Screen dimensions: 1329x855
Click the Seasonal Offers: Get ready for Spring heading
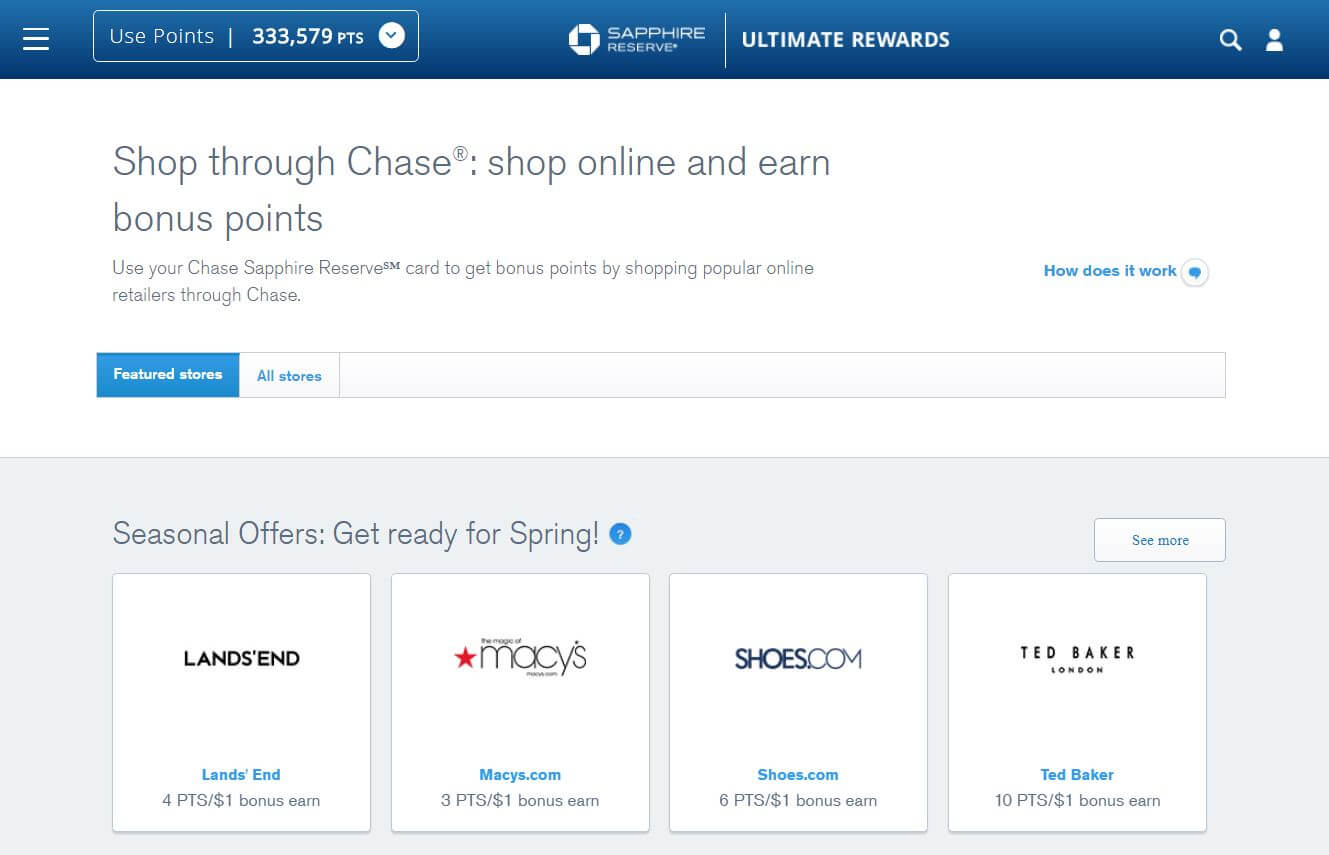click(x=356, y=534)
